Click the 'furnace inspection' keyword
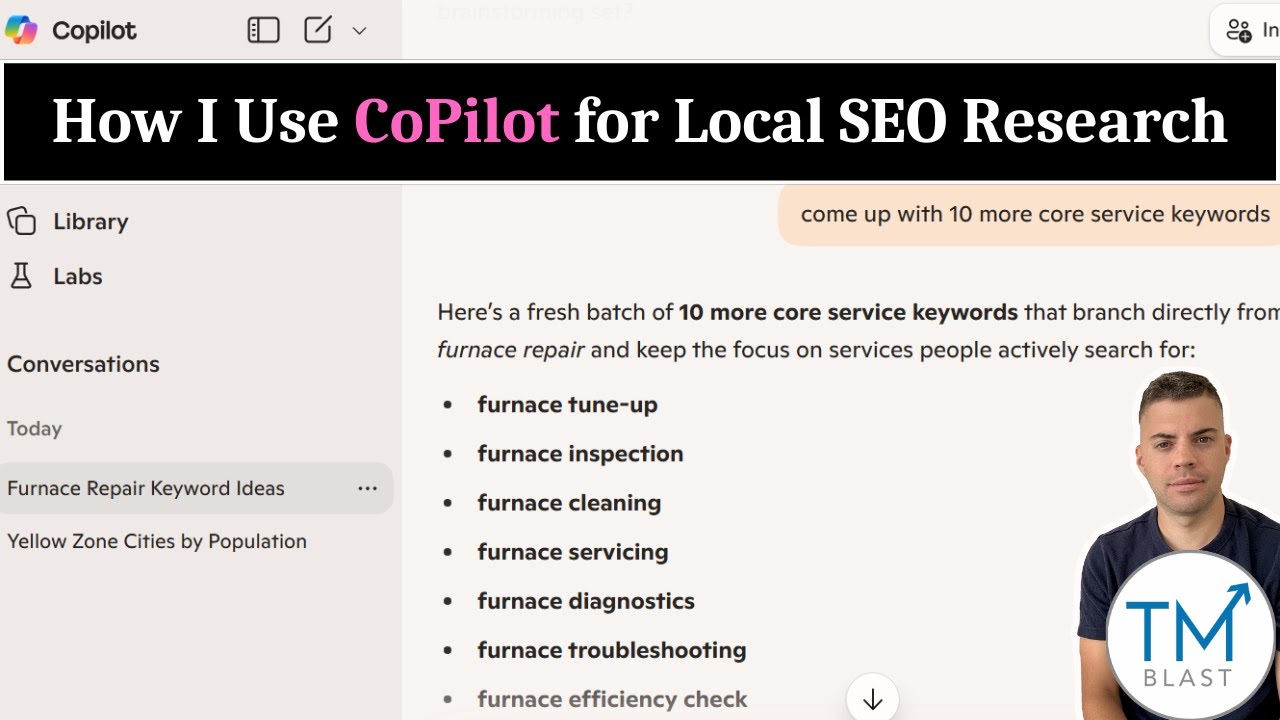This screenshot has height=720, width=1280. [580, 453]
